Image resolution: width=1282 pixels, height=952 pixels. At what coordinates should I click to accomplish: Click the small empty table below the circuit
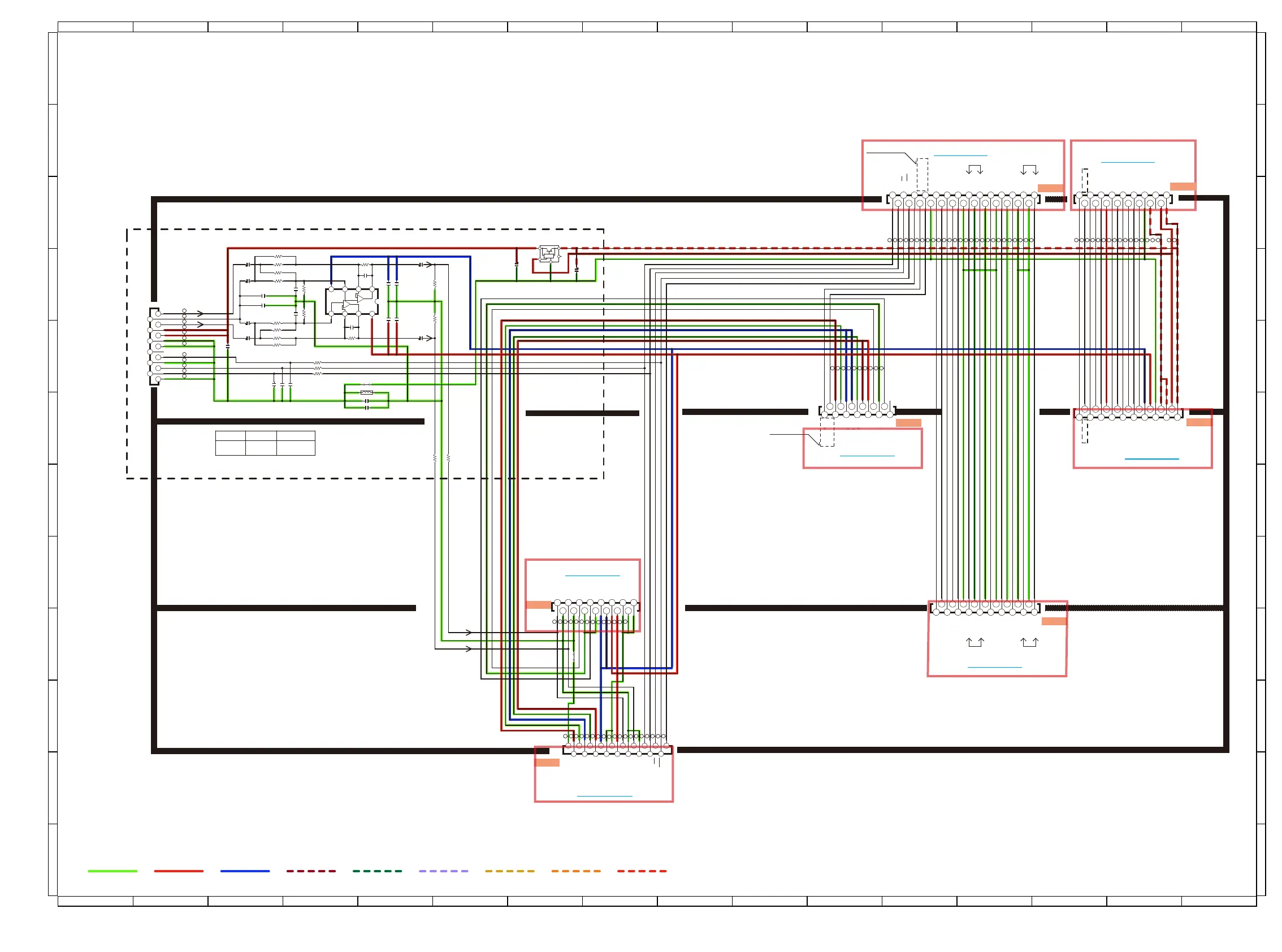265,443
